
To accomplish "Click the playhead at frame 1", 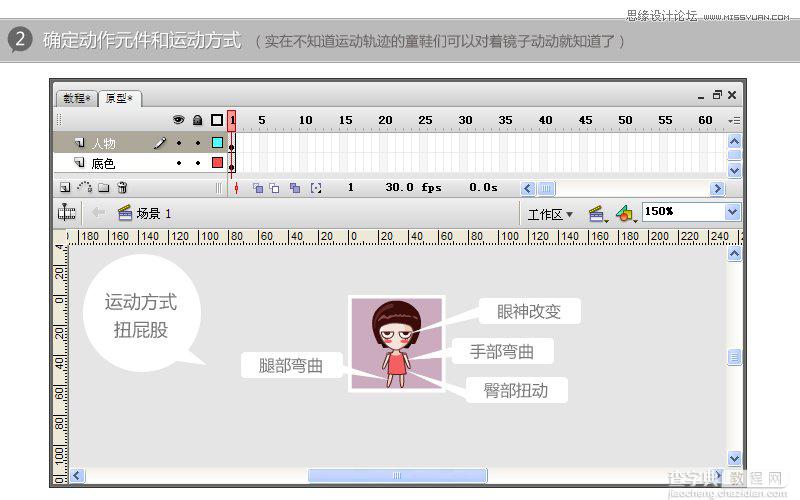I will click(232, 120).
